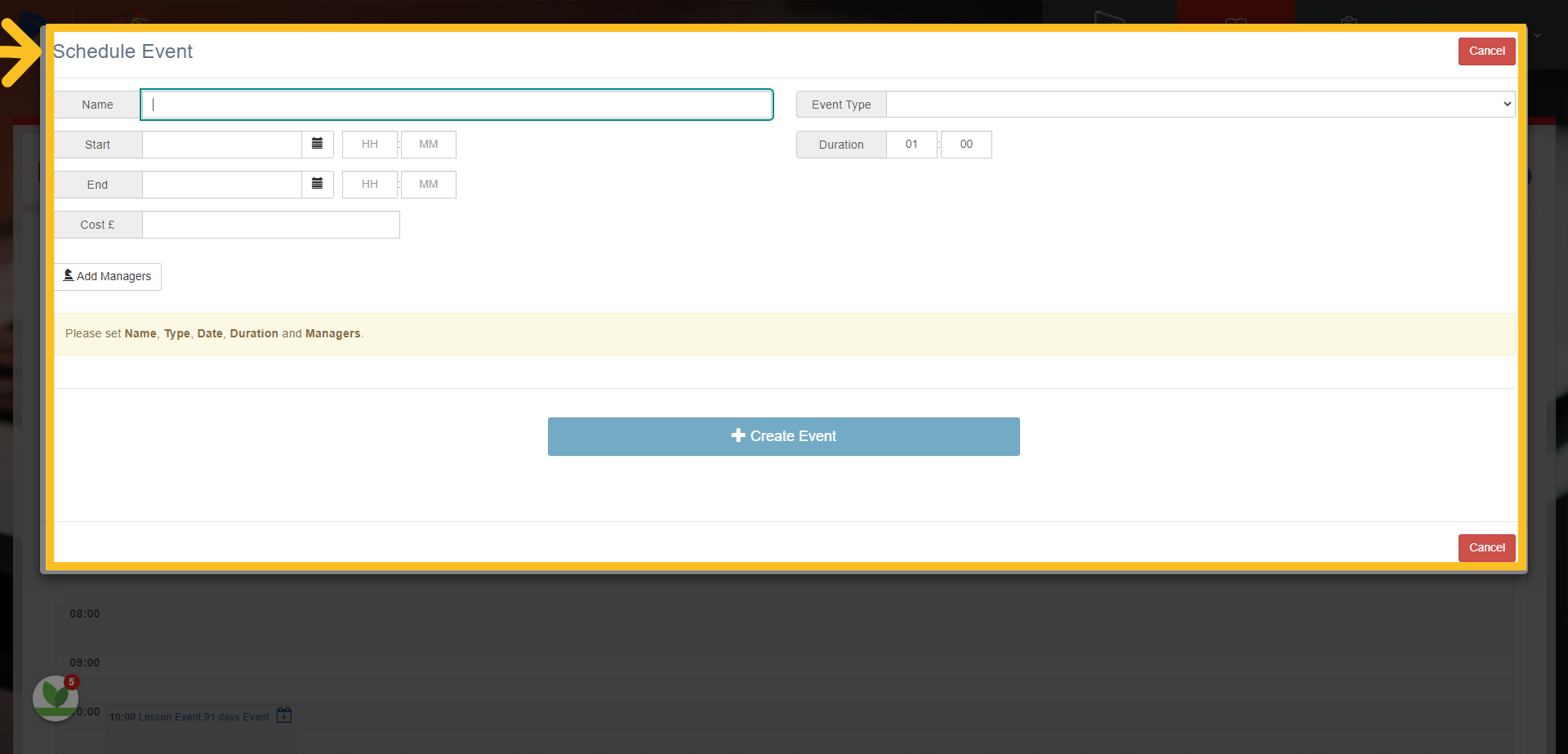
Task: Click the Start date text field
Action: [x=222, y=145]
